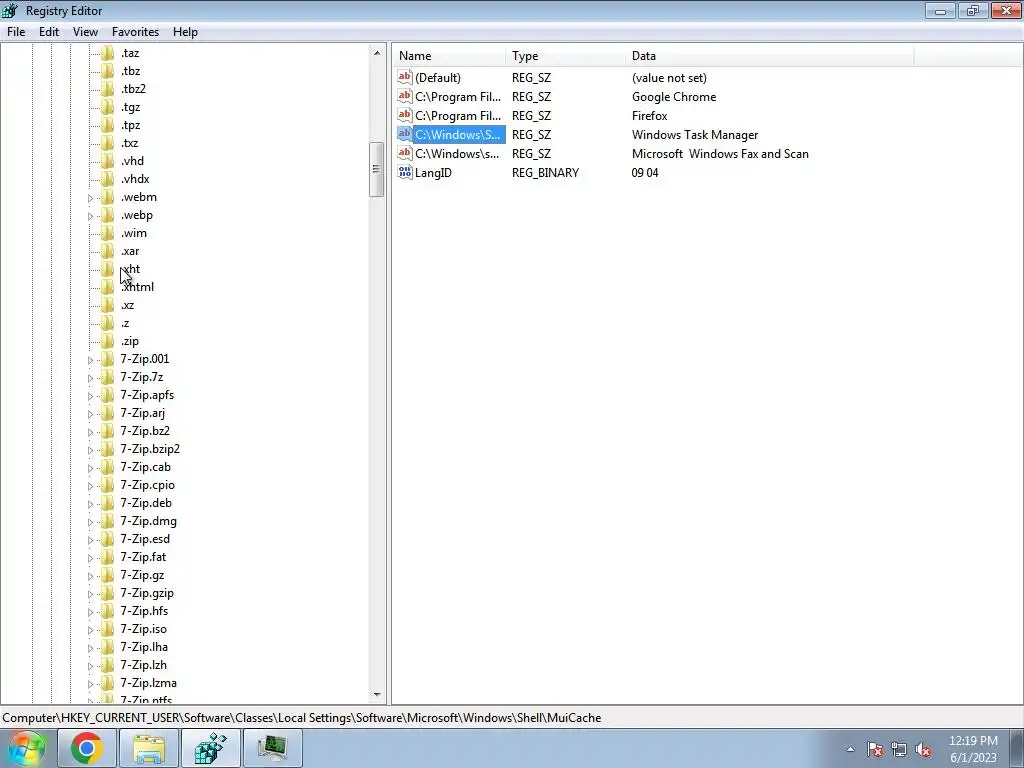
Task: Expand the 7-Zip.cab key
Action: coord(91,468)
